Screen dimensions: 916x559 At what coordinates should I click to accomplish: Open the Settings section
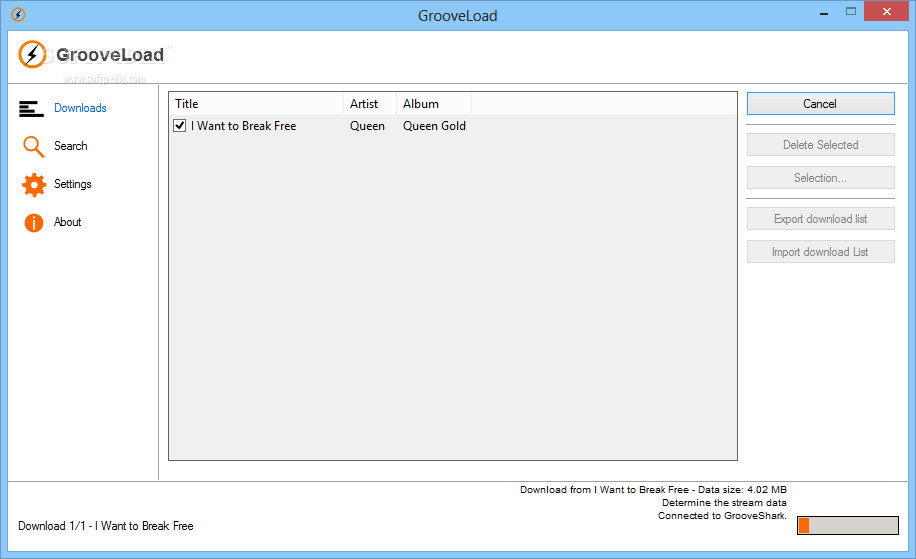(x=72, y=184)
